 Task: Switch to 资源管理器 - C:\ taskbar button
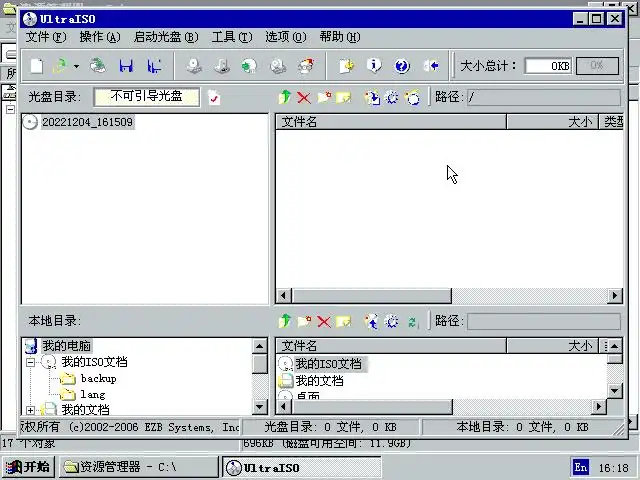pos(139,467)
